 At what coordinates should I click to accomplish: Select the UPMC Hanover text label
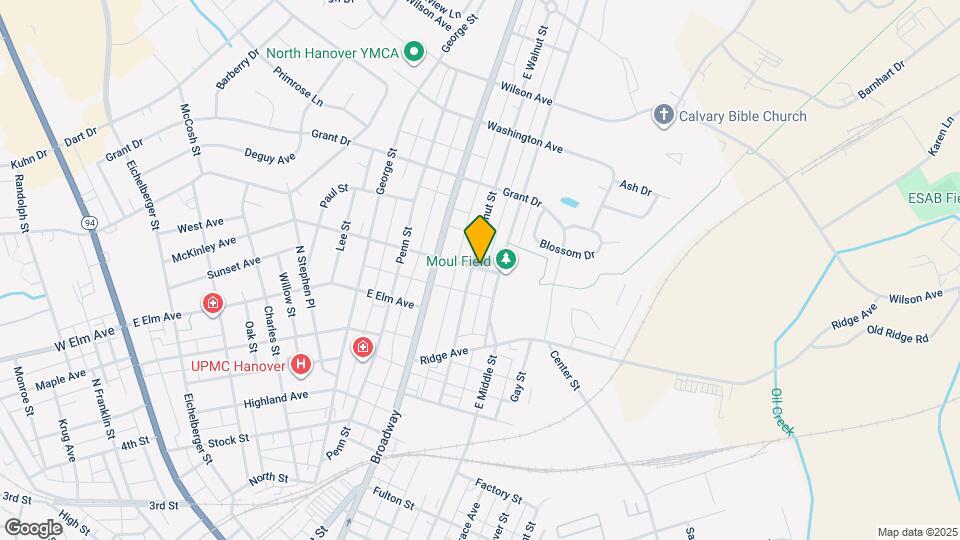click(238, 366)
